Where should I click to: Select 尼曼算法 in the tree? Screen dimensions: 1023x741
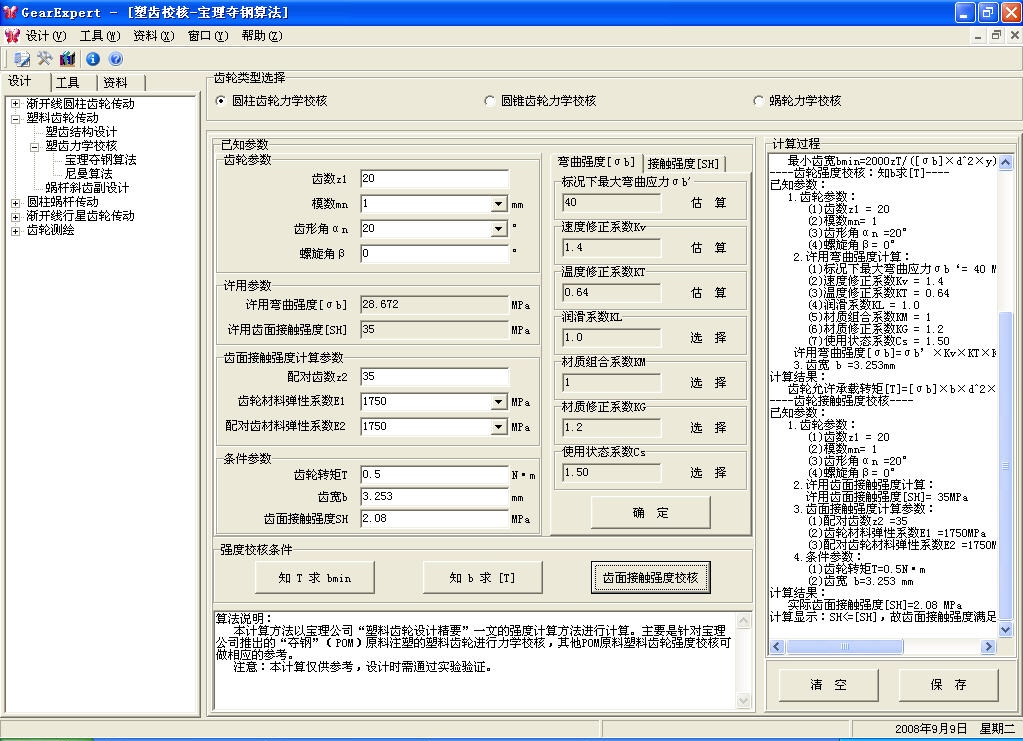[88, 174]
